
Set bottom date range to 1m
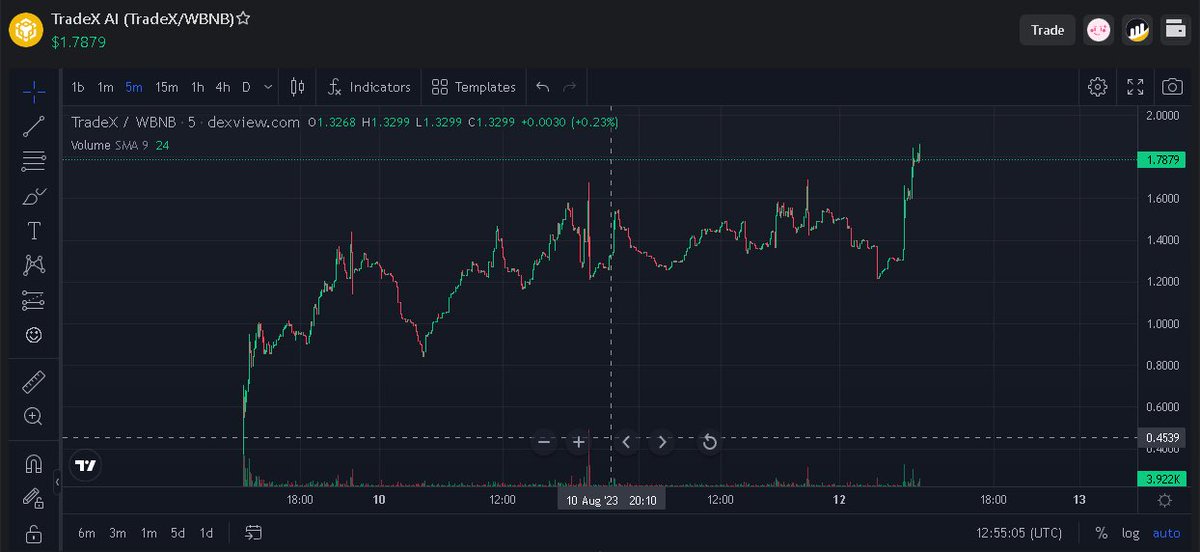[x=148, y=532]
